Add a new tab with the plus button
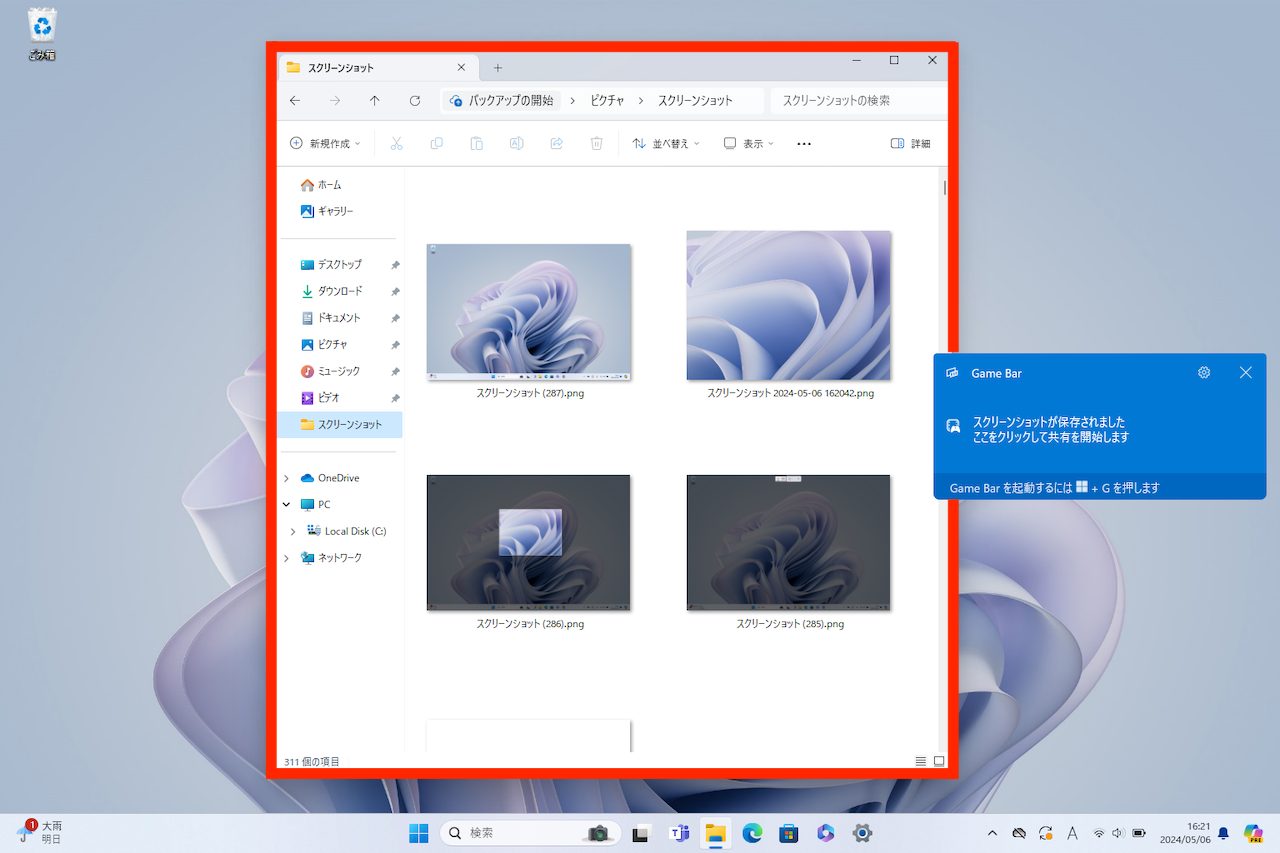This screenshot has height=853, width=1280. coord(498,68)
